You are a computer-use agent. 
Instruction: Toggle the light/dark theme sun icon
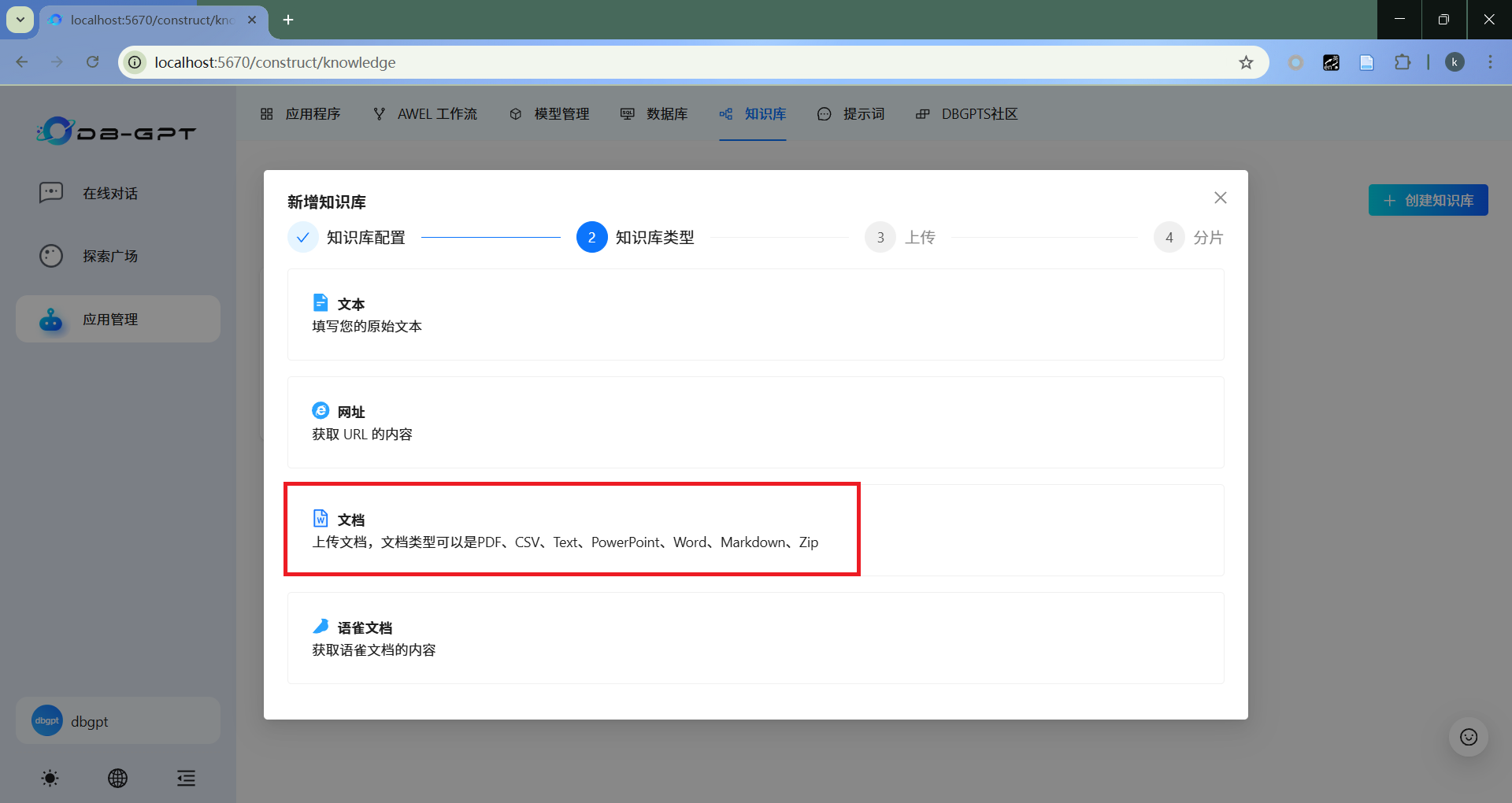[x=50, y=779]
